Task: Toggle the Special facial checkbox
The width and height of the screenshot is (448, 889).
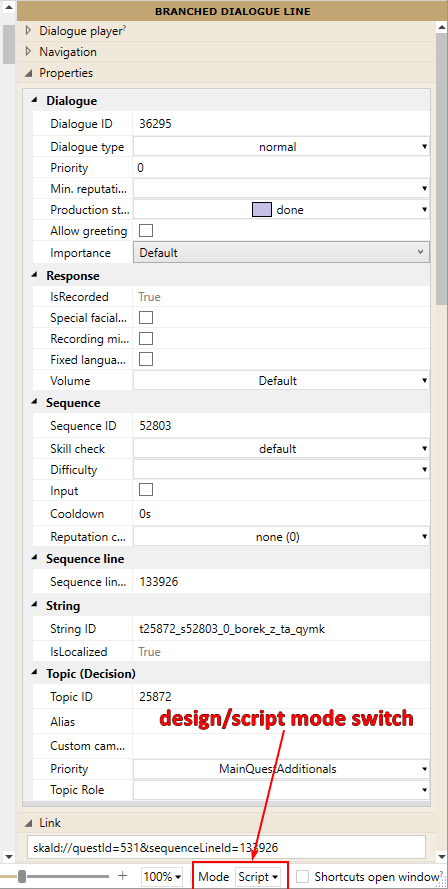Action: [x=146, y=318]
